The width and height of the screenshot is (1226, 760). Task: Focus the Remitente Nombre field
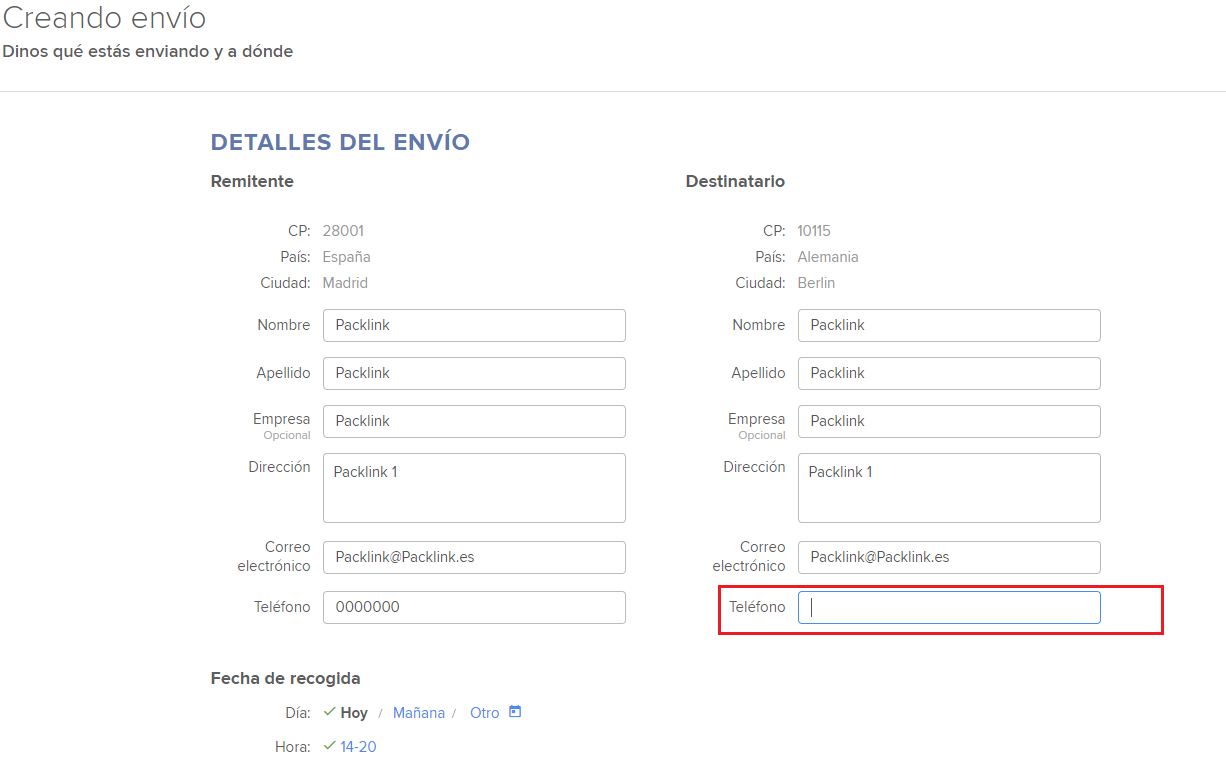tap(474, 325)
